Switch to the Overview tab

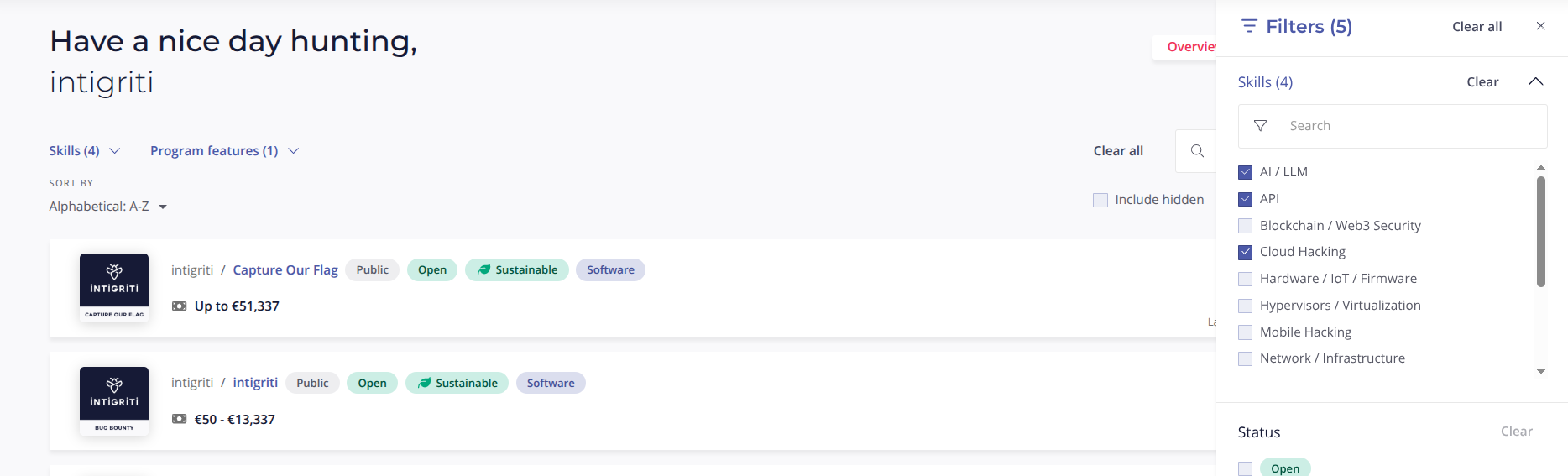(x=1190, y=47)
